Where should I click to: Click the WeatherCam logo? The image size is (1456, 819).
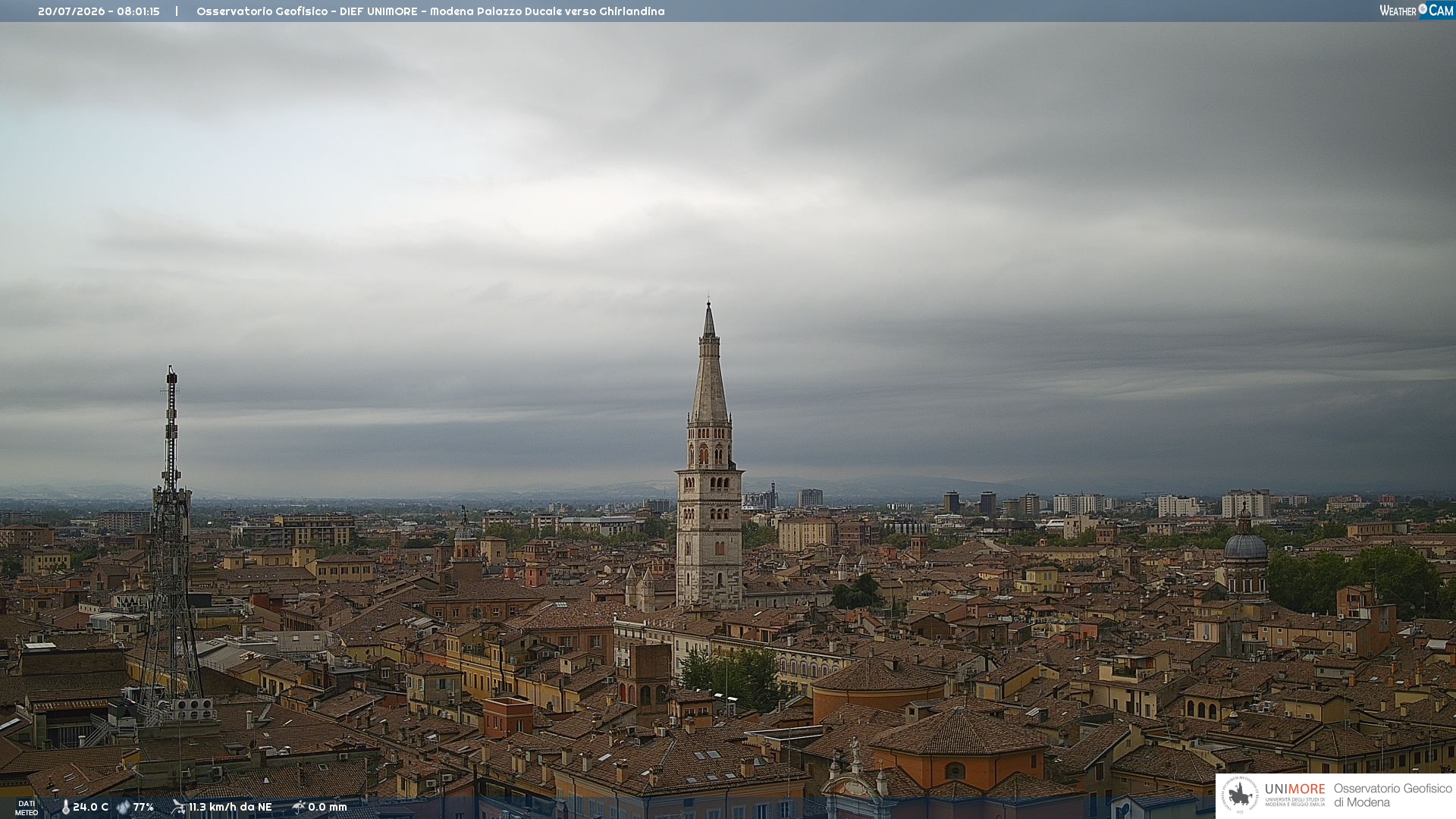[x=1416, y=11]
